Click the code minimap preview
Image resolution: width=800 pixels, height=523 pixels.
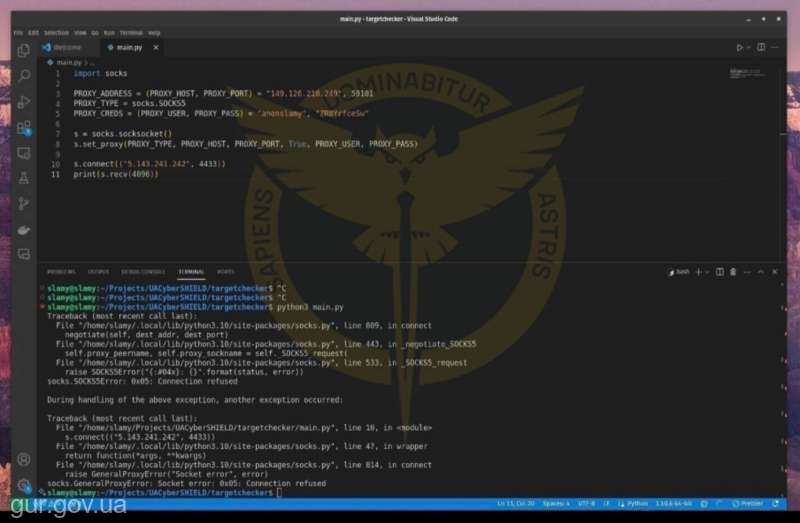pyautogui.click(x=747, y=73)
